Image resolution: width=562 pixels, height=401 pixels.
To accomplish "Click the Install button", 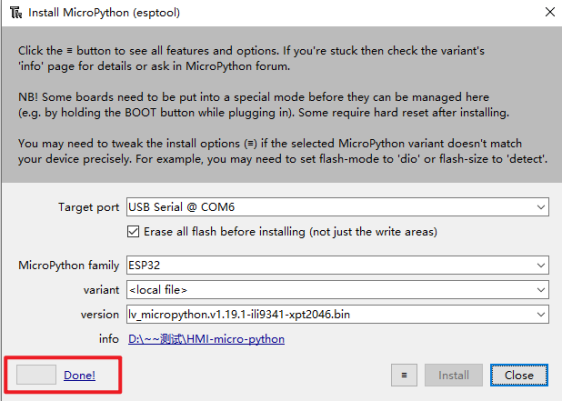I will point(453,375).
